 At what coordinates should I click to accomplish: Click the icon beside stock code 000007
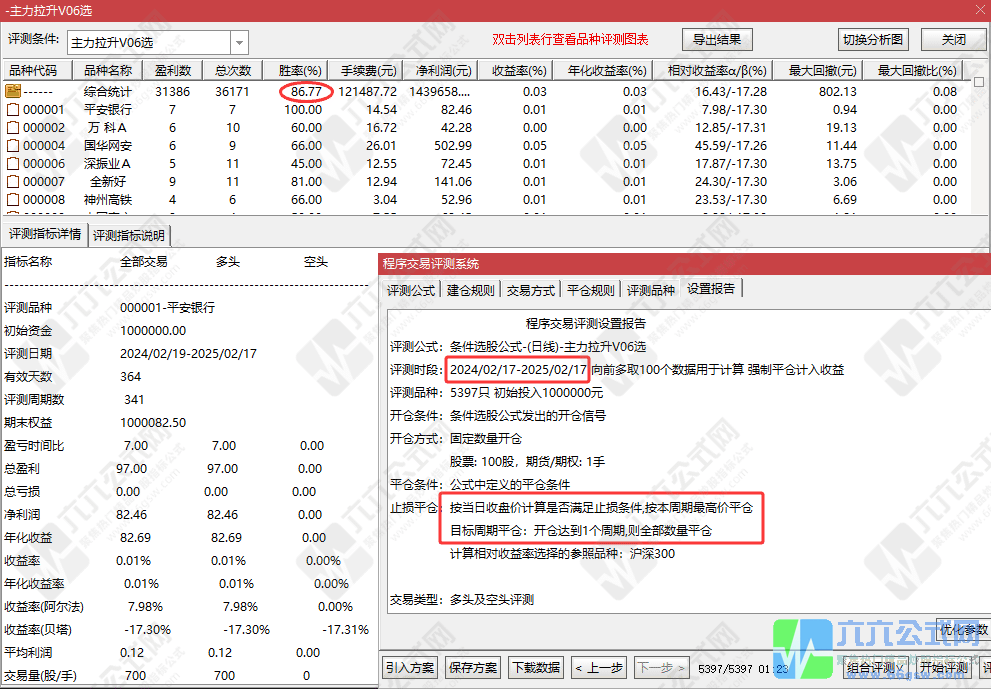point(13,182)
